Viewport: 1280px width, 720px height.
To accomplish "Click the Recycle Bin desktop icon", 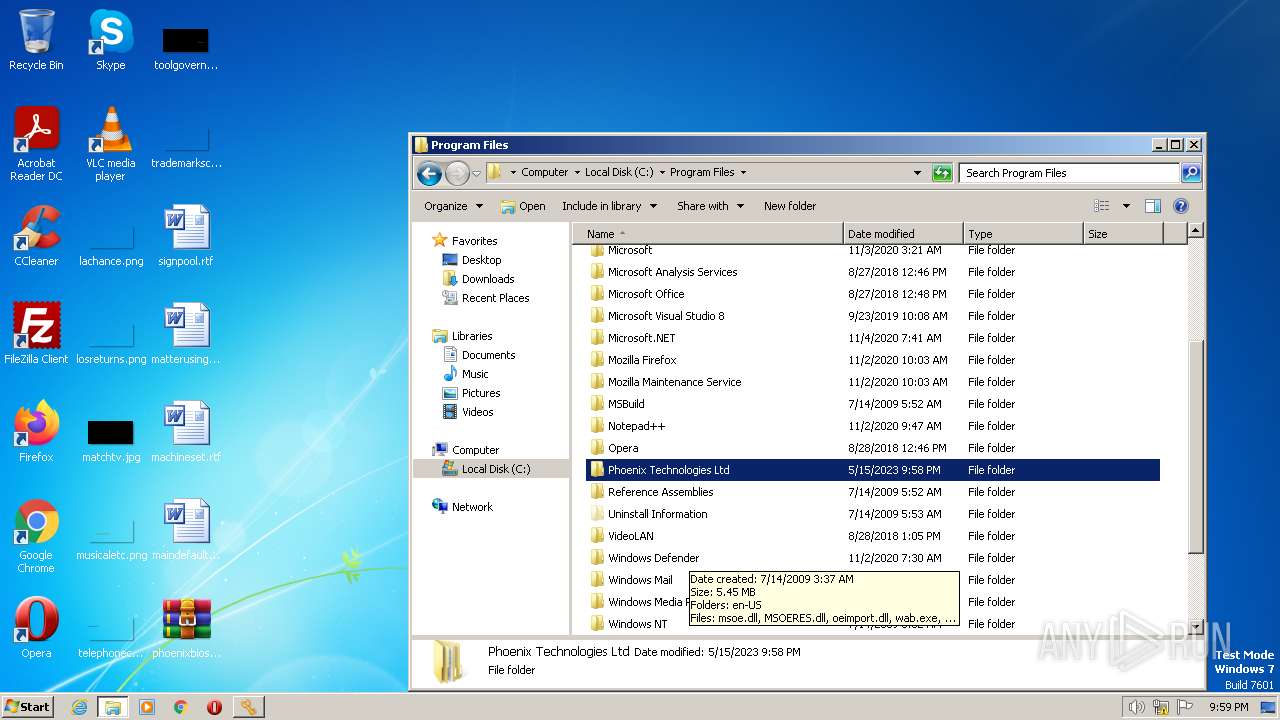I will 36,40.
